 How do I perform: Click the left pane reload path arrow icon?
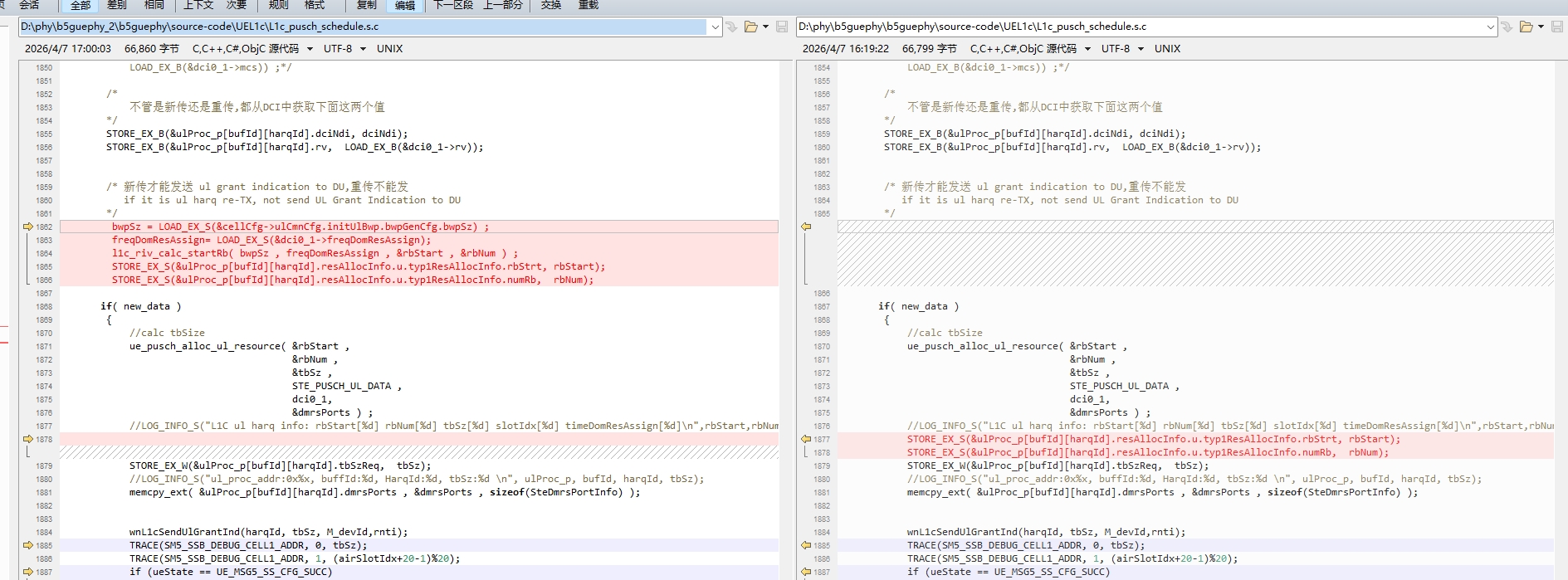pos(731,27)
